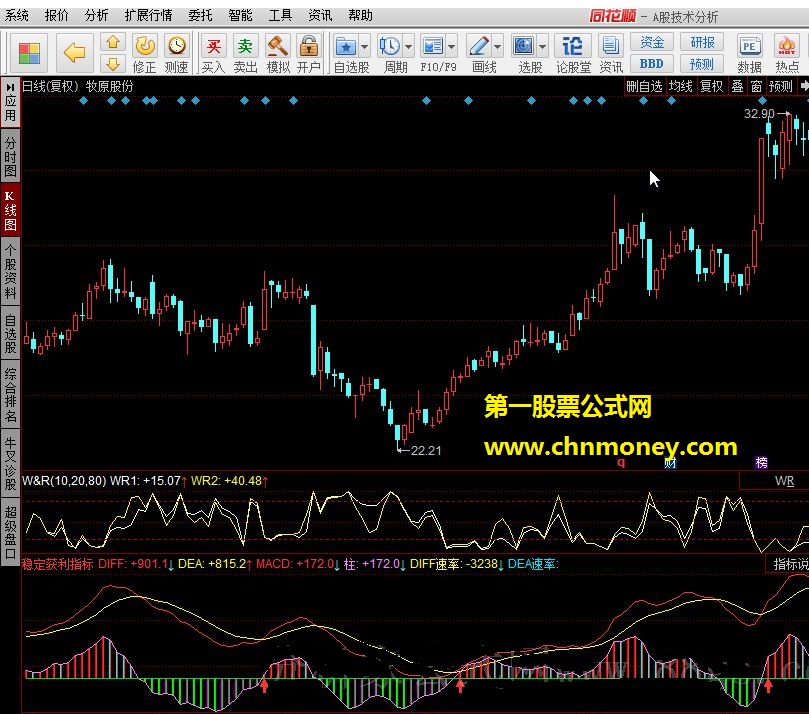This screenshot has height=714, width=809.
Task: Click the WR indicator label box
Action: [776, 481]
